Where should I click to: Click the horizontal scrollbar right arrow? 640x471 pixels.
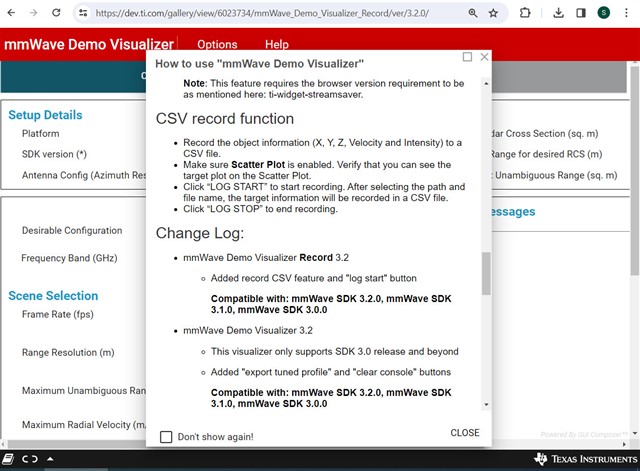point(624,444)
